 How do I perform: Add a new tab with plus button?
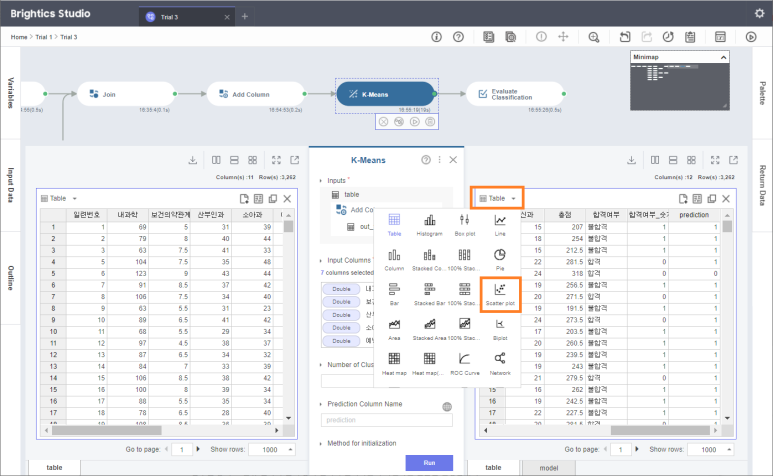(x=245, y=17)
